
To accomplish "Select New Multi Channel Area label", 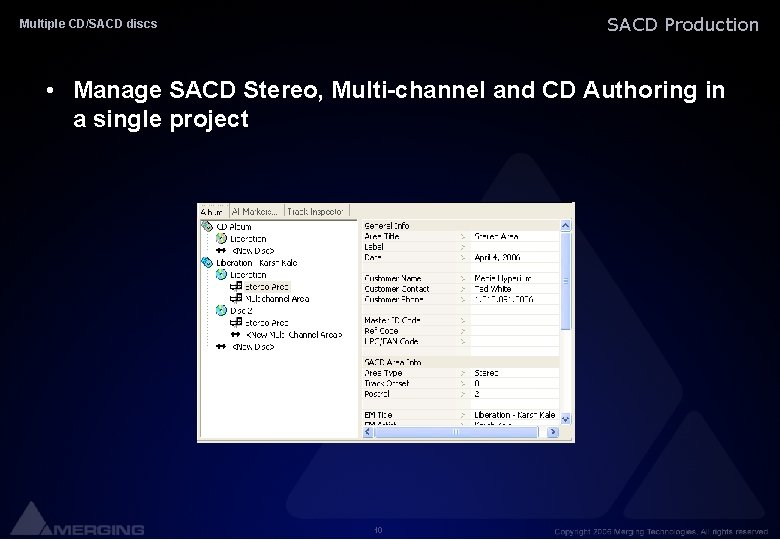I will click(x=294, y=335).
